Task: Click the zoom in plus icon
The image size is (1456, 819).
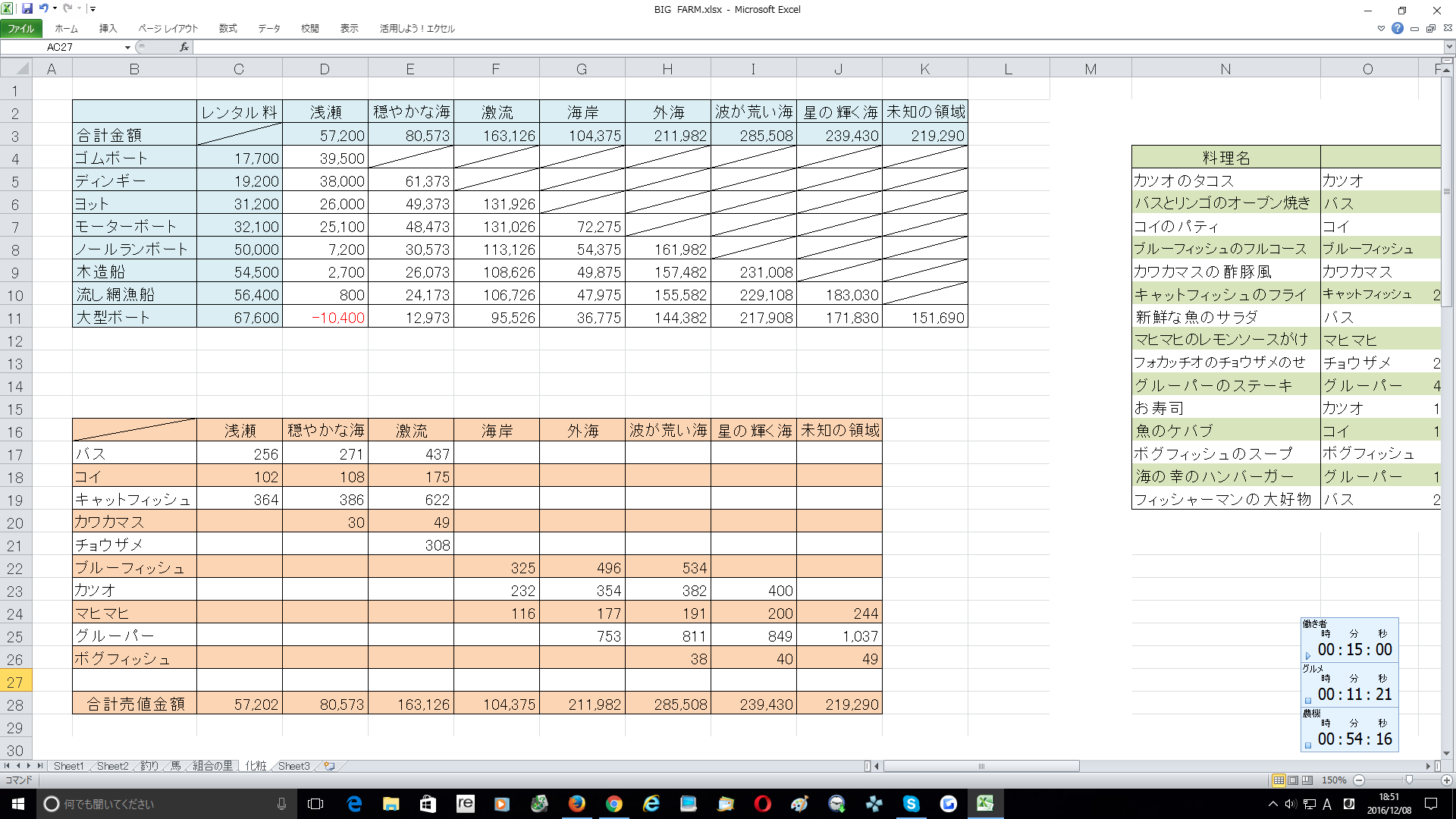Action: coord(1446,780)
